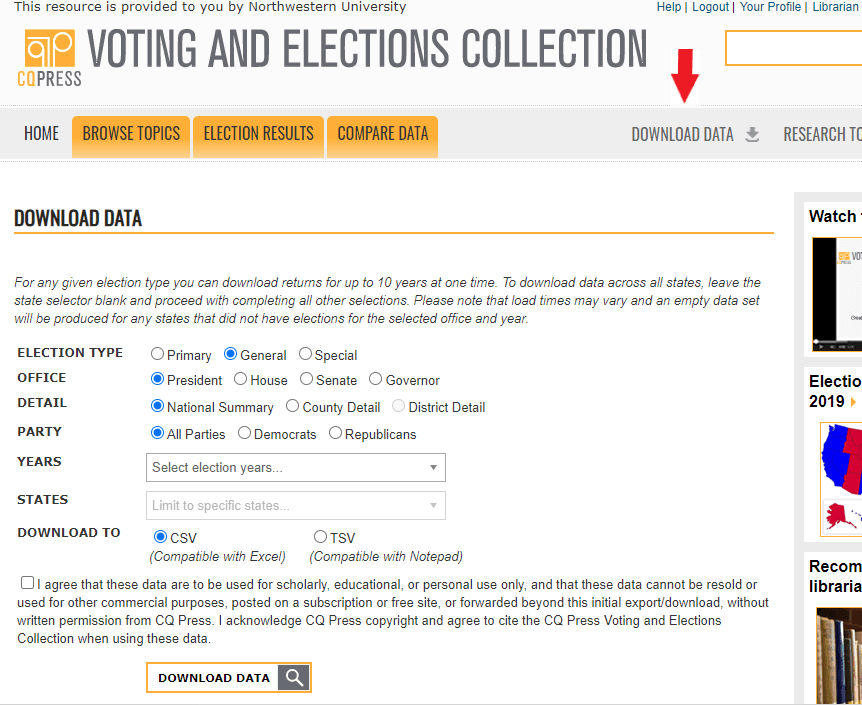The image size is (862, 705).
Task: Switch to the Election Results tab
Action: click(x=258, y=134)
